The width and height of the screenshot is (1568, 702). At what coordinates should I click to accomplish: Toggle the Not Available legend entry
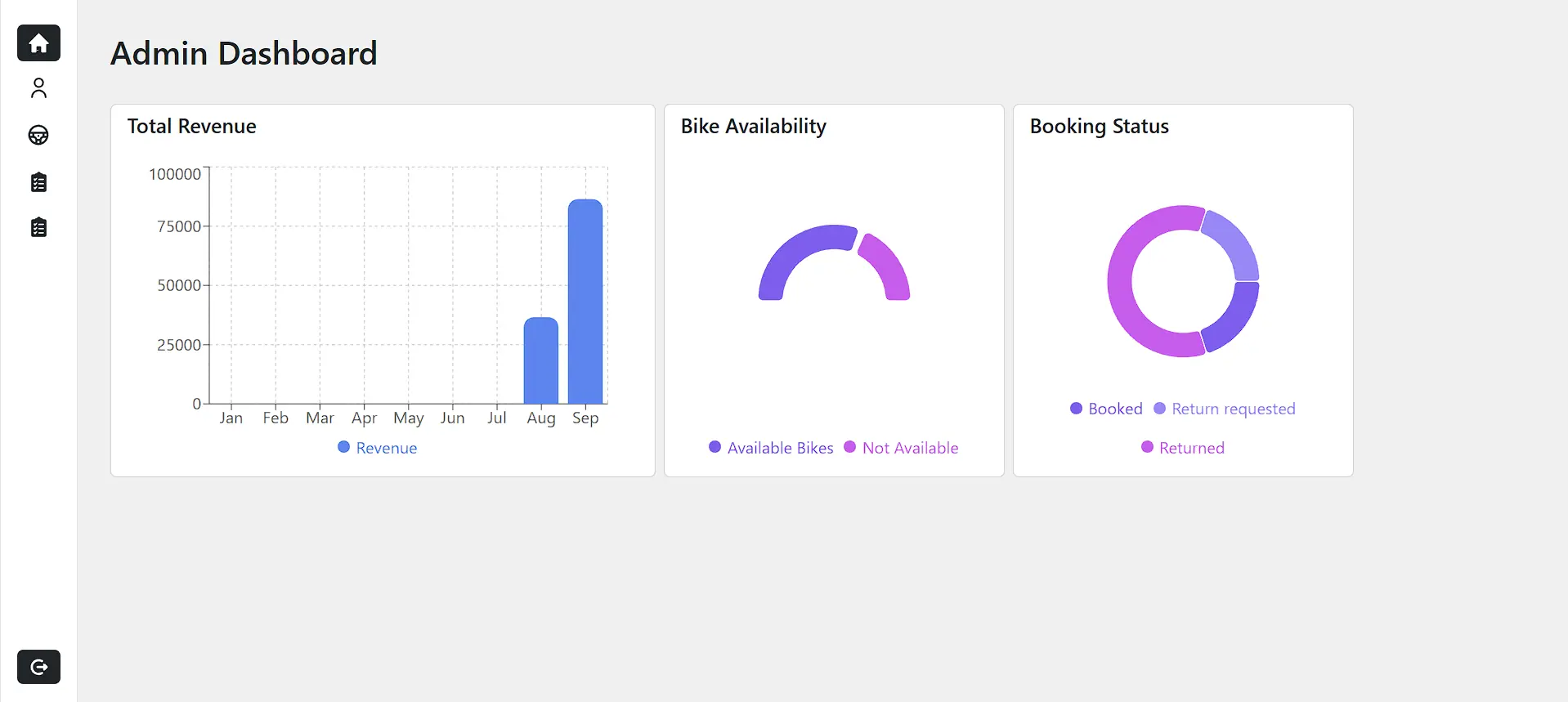pos(901,448)
